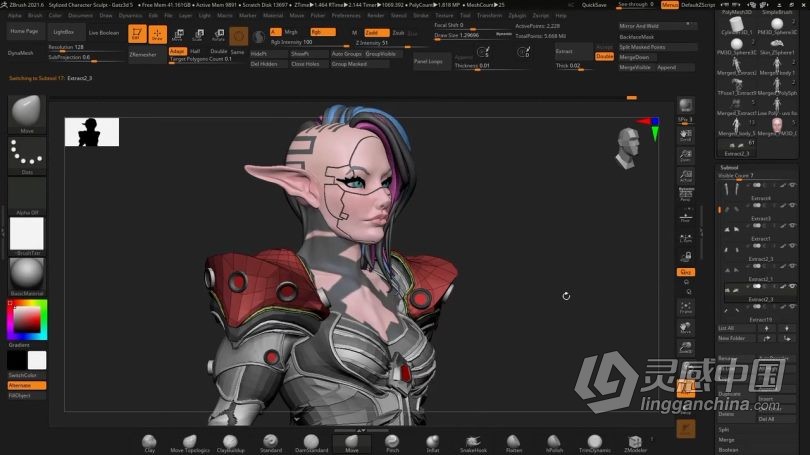This screenshot has height=455, width=810.
Task: Adjust the Draw Size slider
Action: point(474,36)
